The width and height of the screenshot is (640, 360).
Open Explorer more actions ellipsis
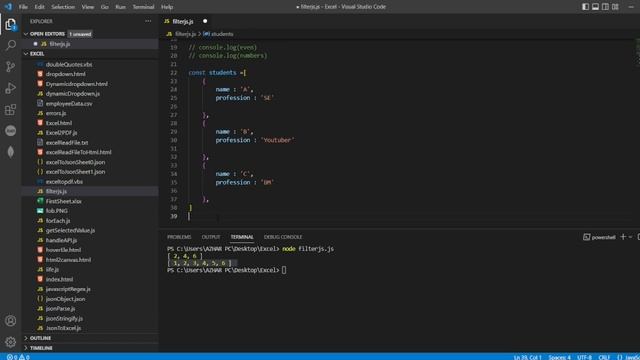148,21
